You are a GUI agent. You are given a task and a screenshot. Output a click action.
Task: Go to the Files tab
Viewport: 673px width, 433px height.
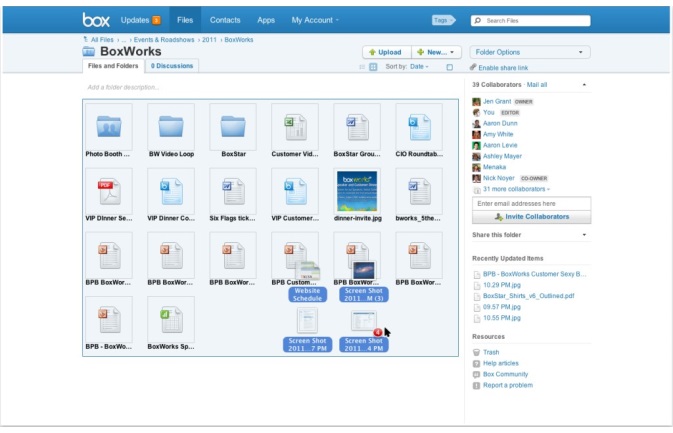[x=185, y=20]
